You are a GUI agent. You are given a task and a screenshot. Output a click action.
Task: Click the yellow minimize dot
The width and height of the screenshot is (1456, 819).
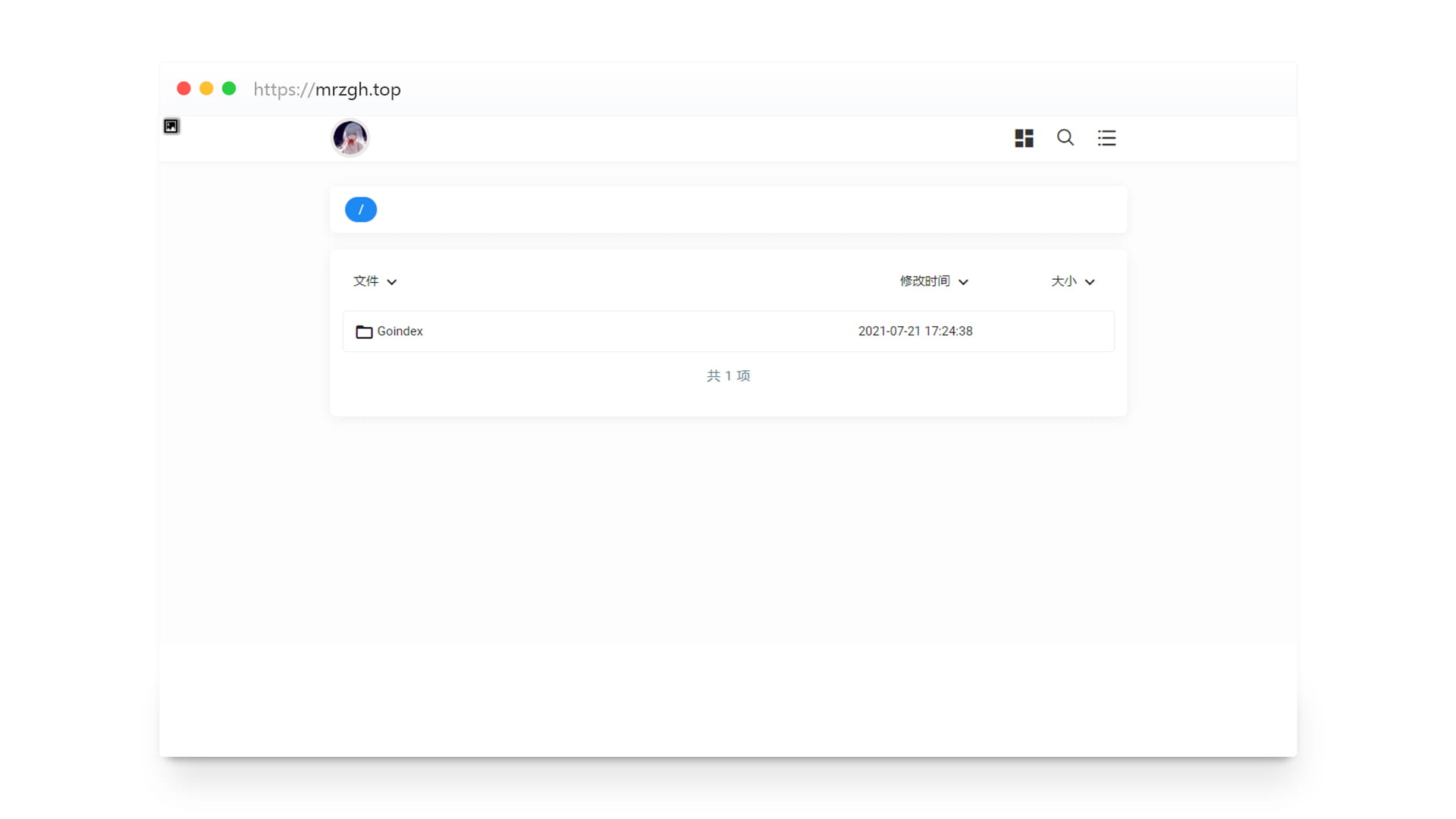pos(206,89)
